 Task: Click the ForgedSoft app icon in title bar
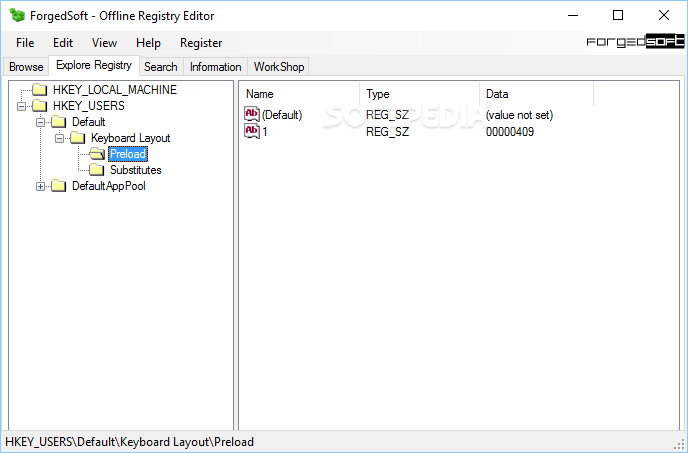[x=18, y=15]
